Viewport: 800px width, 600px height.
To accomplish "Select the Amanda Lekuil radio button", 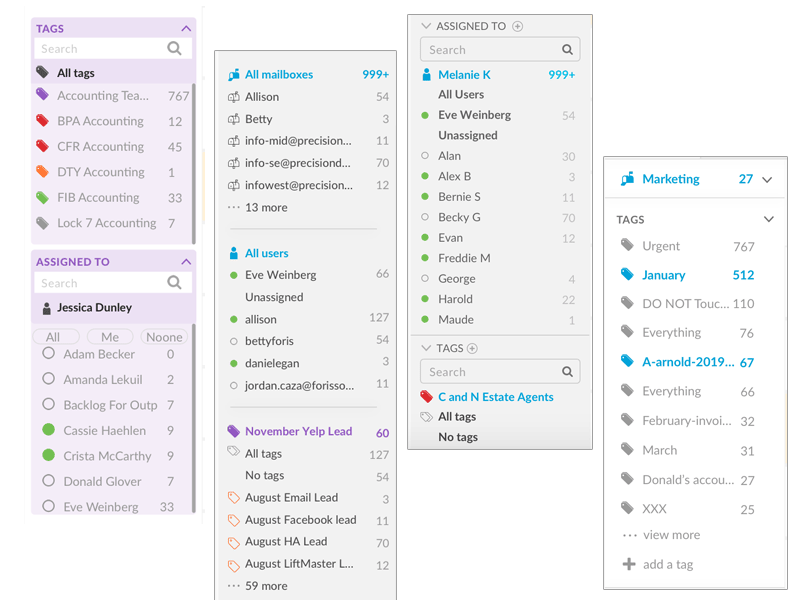I will point(48,379).
